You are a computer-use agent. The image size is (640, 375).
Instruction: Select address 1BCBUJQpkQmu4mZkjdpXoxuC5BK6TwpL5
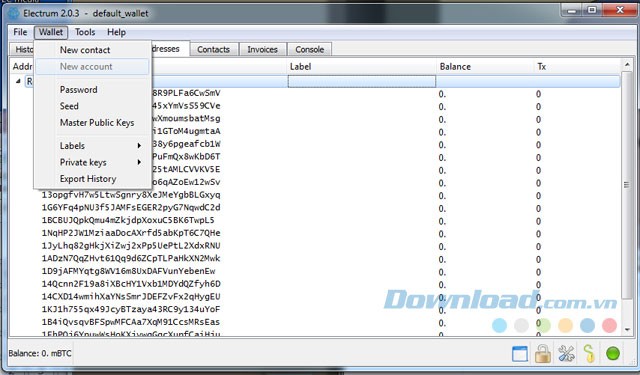point(128,220)
